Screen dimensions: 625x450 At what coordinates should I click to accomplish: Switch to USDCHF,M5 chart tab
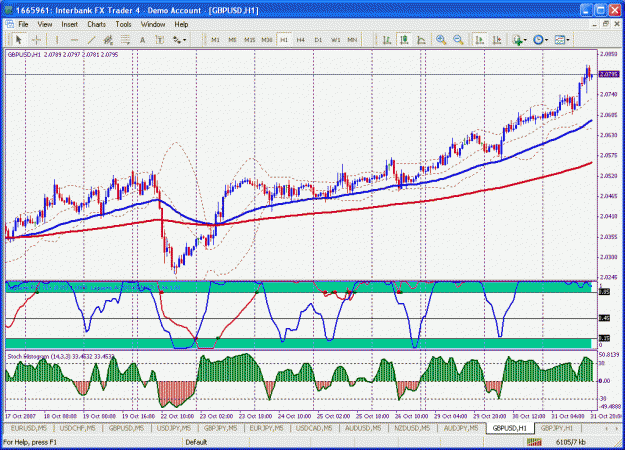77,428
